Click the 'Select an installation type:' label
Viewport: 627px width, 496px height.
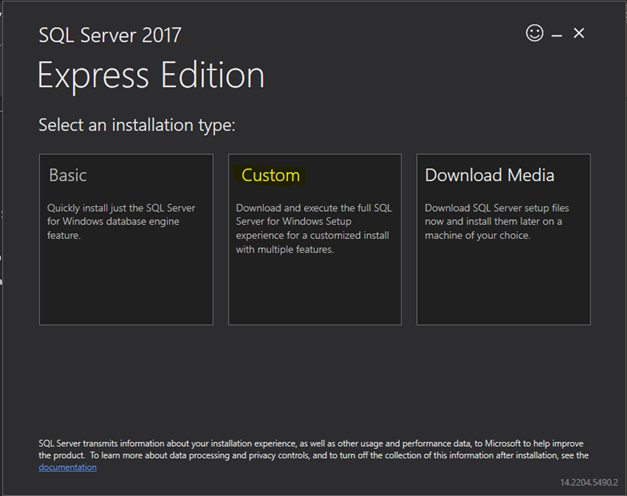pos(136,126)
